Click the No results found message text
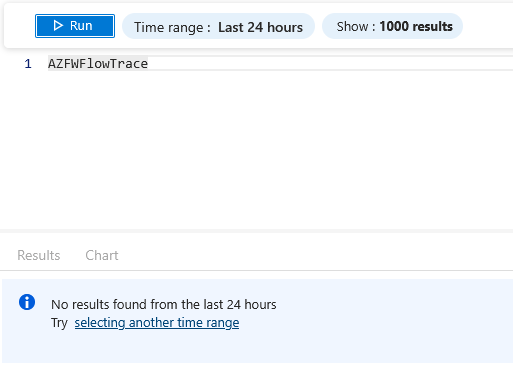Image resolution: width=513 pixels, height=376 pixels. (x=164, y=304)
